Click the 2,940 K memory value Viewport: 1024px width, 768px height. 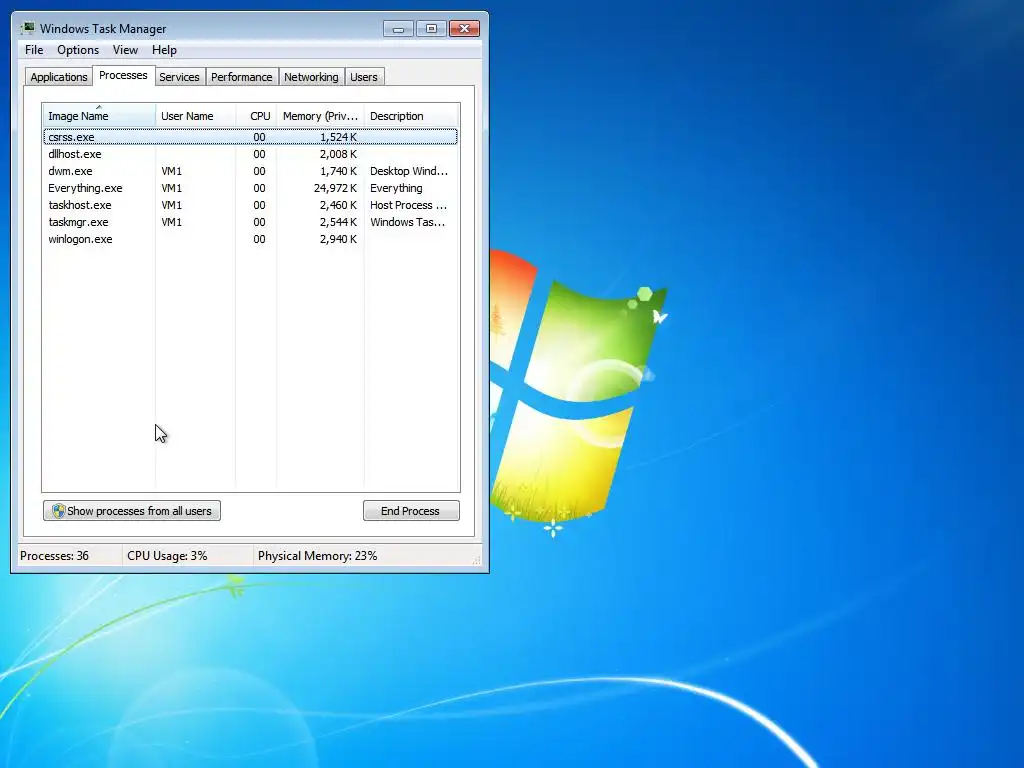click(338, 239)
